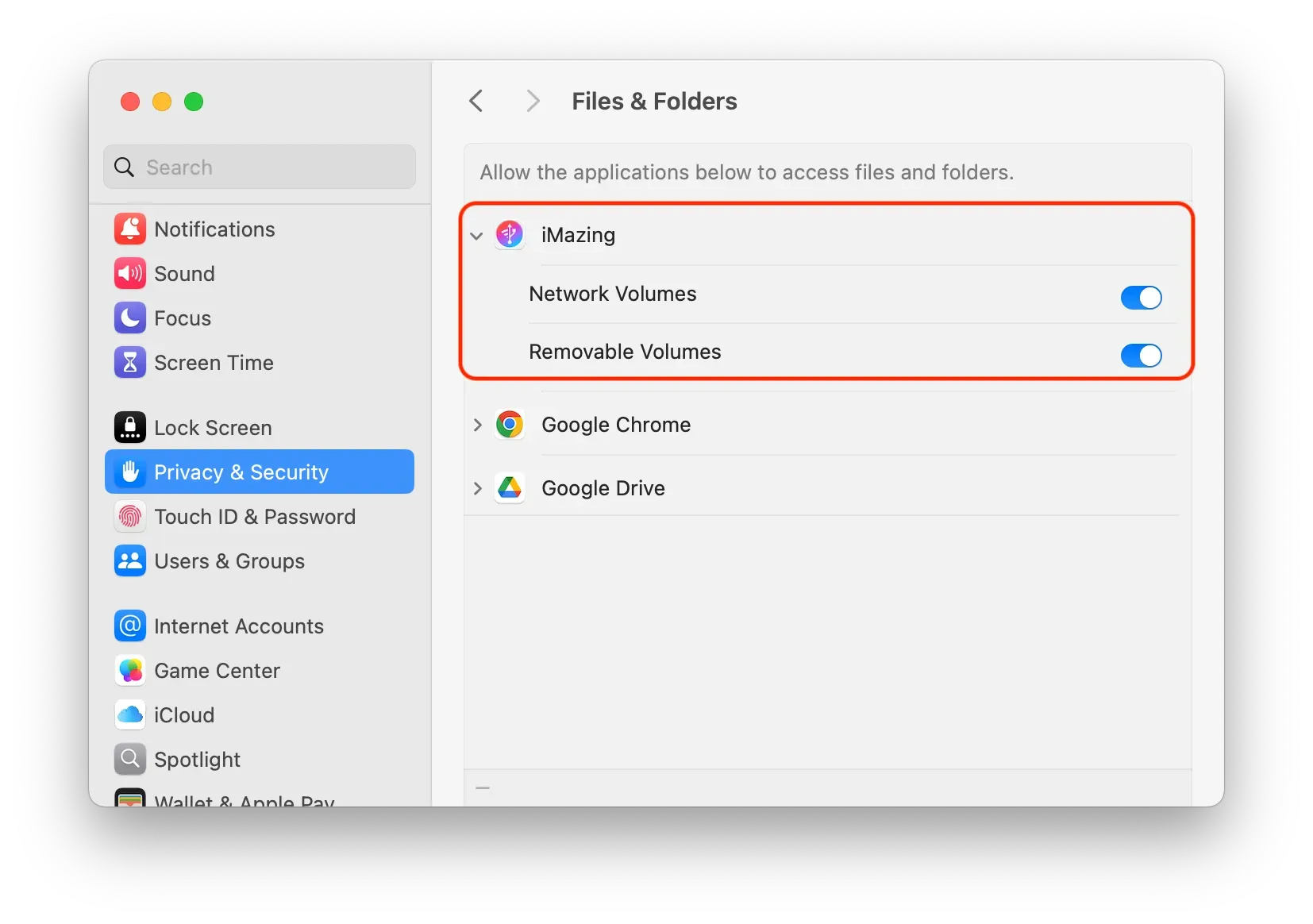
Task: Click the Sound speaker icon
Action: (130, 273)
